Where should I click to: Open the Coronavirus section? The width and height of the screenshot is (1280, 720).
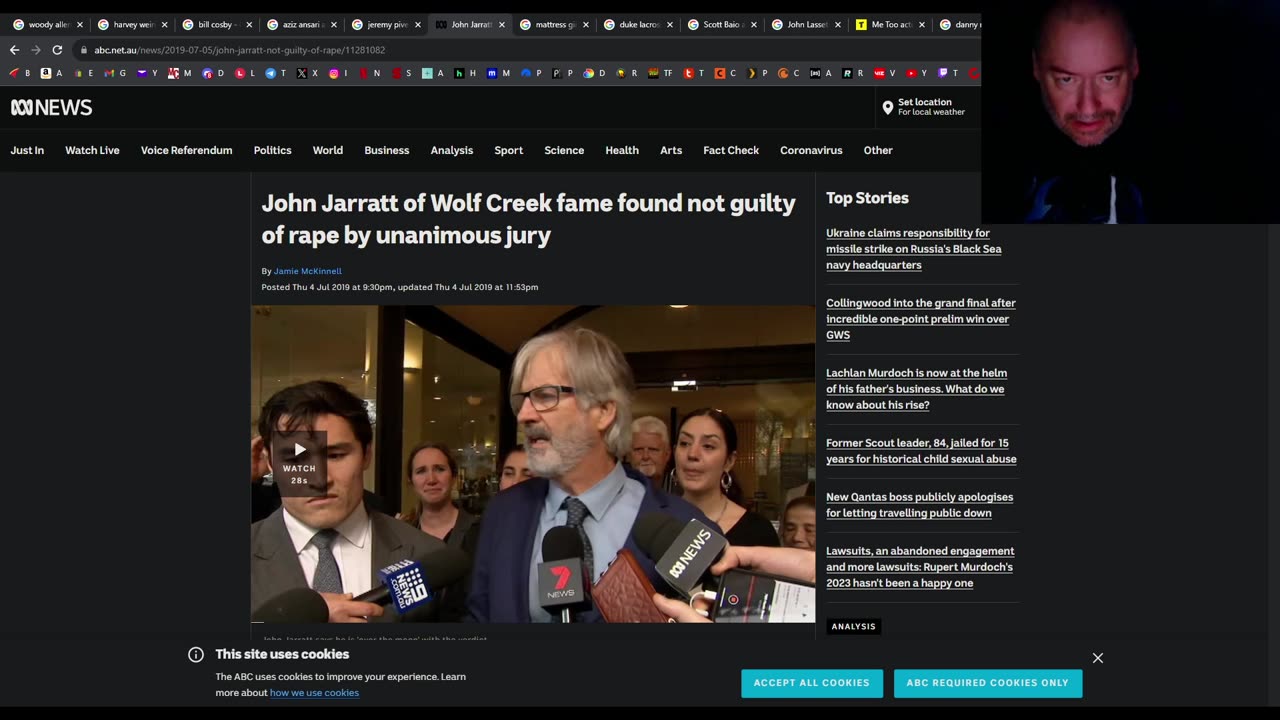(811, 150)
